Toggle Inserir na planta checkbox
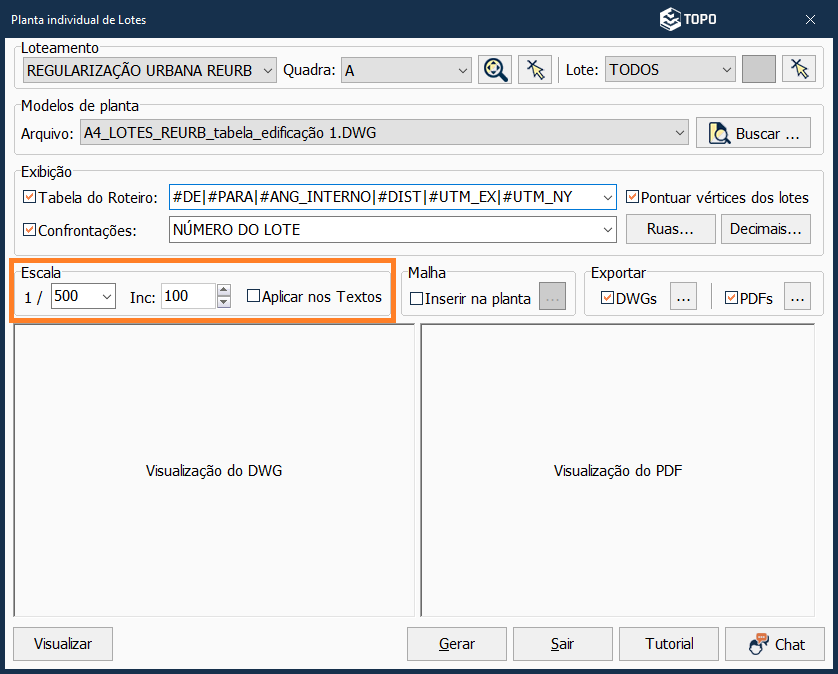The height and width of the screenshot is (674, 838). pyautogui.click(x=416, y=298)
